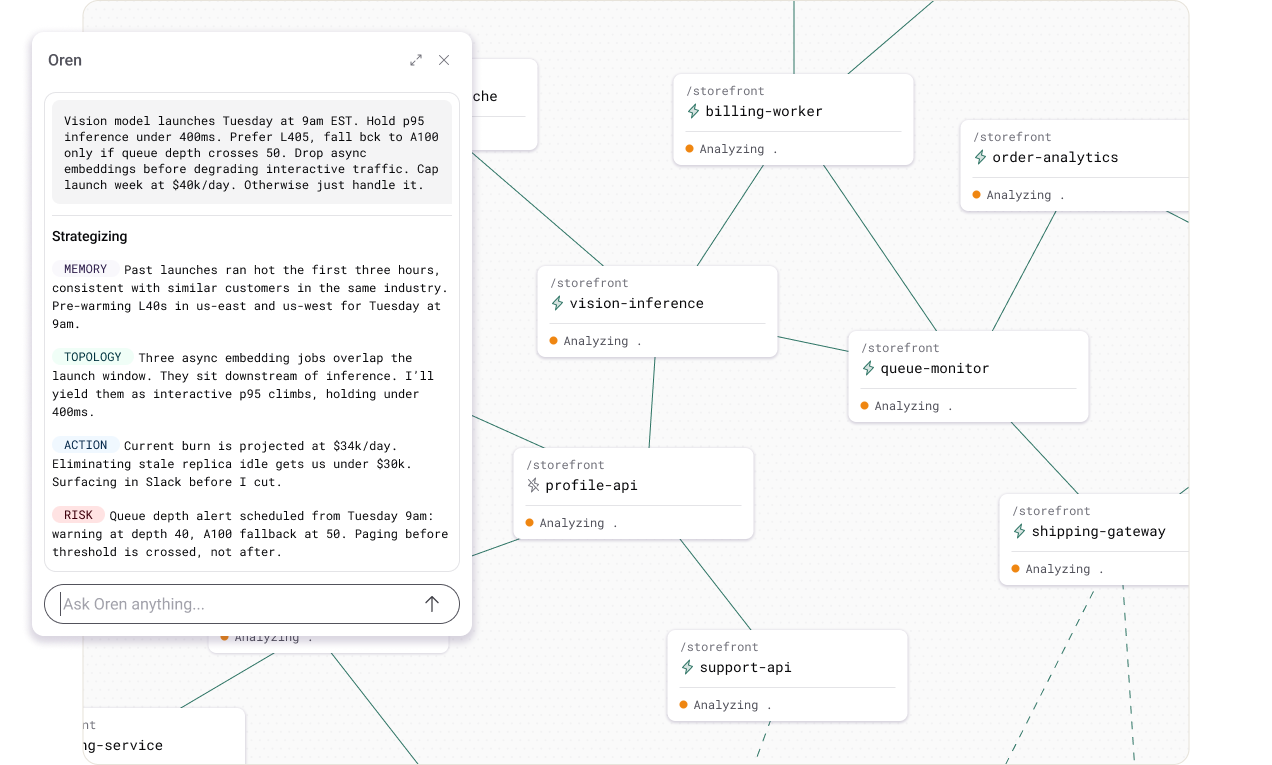Expand the Oren chat panel

click(x=416, y=60)
